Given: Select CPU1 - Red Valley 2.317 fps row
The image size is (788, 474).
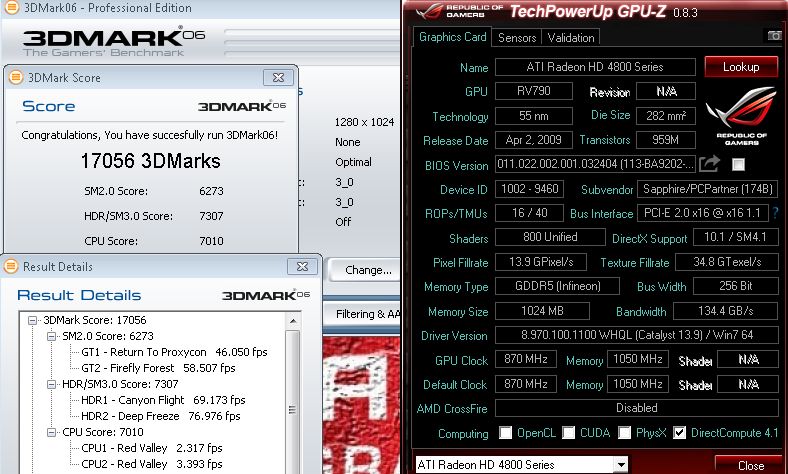Looking at the screenshot, I should [x=152, y=448].
